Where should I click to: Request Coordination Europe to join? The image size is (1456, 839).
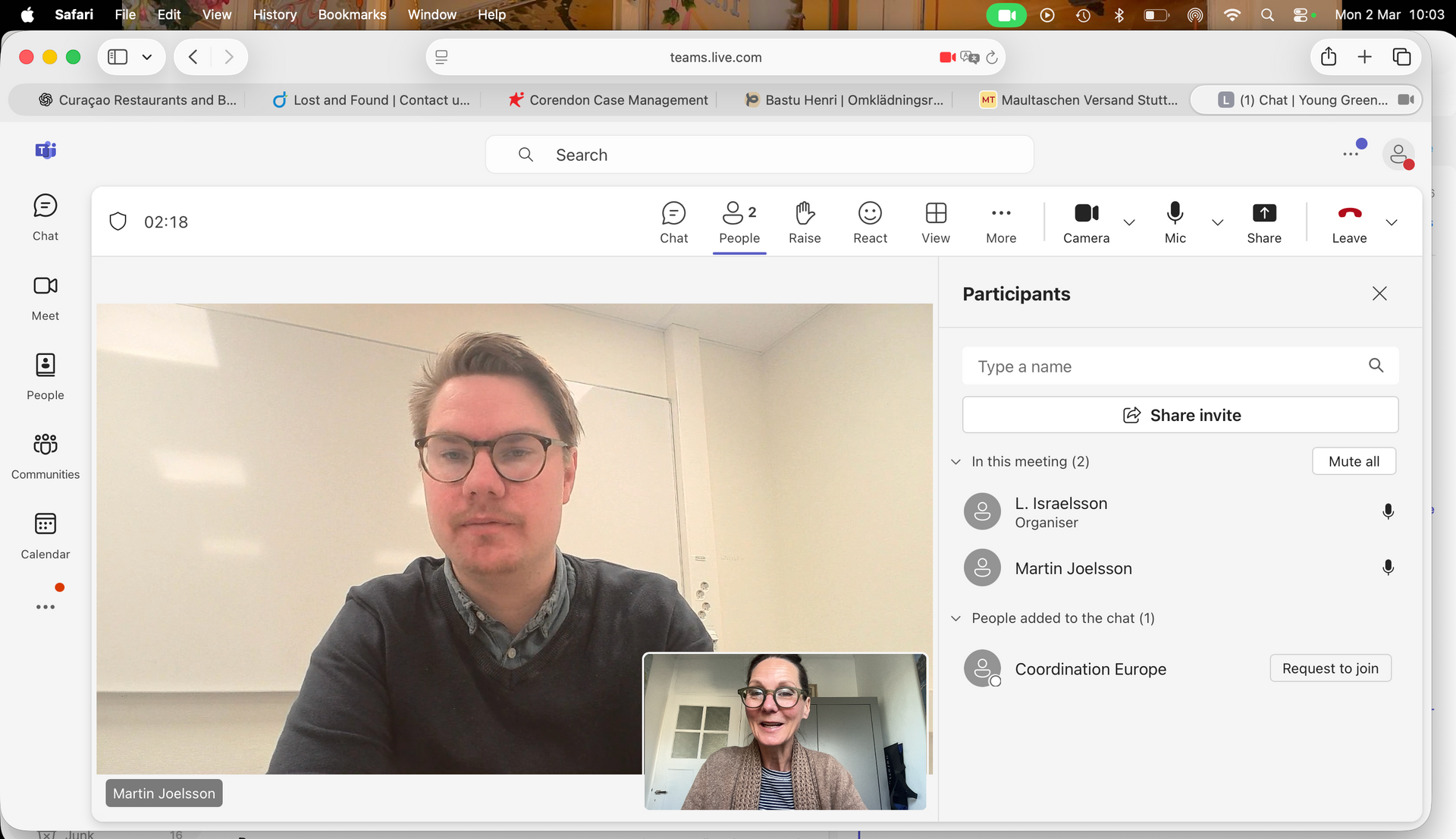click(1330, 668)
